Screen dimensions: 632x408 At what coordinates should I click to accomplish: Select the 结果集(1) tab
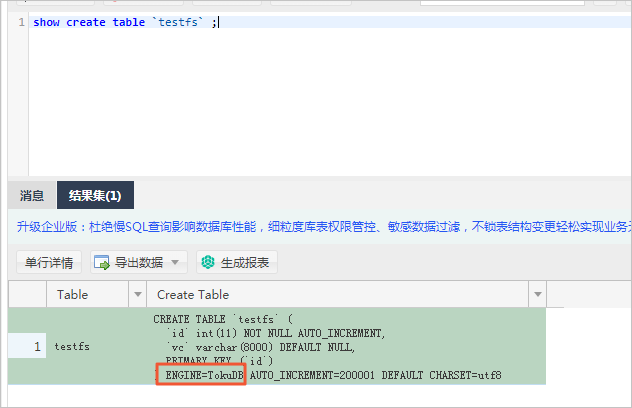[x=95, y=196]
